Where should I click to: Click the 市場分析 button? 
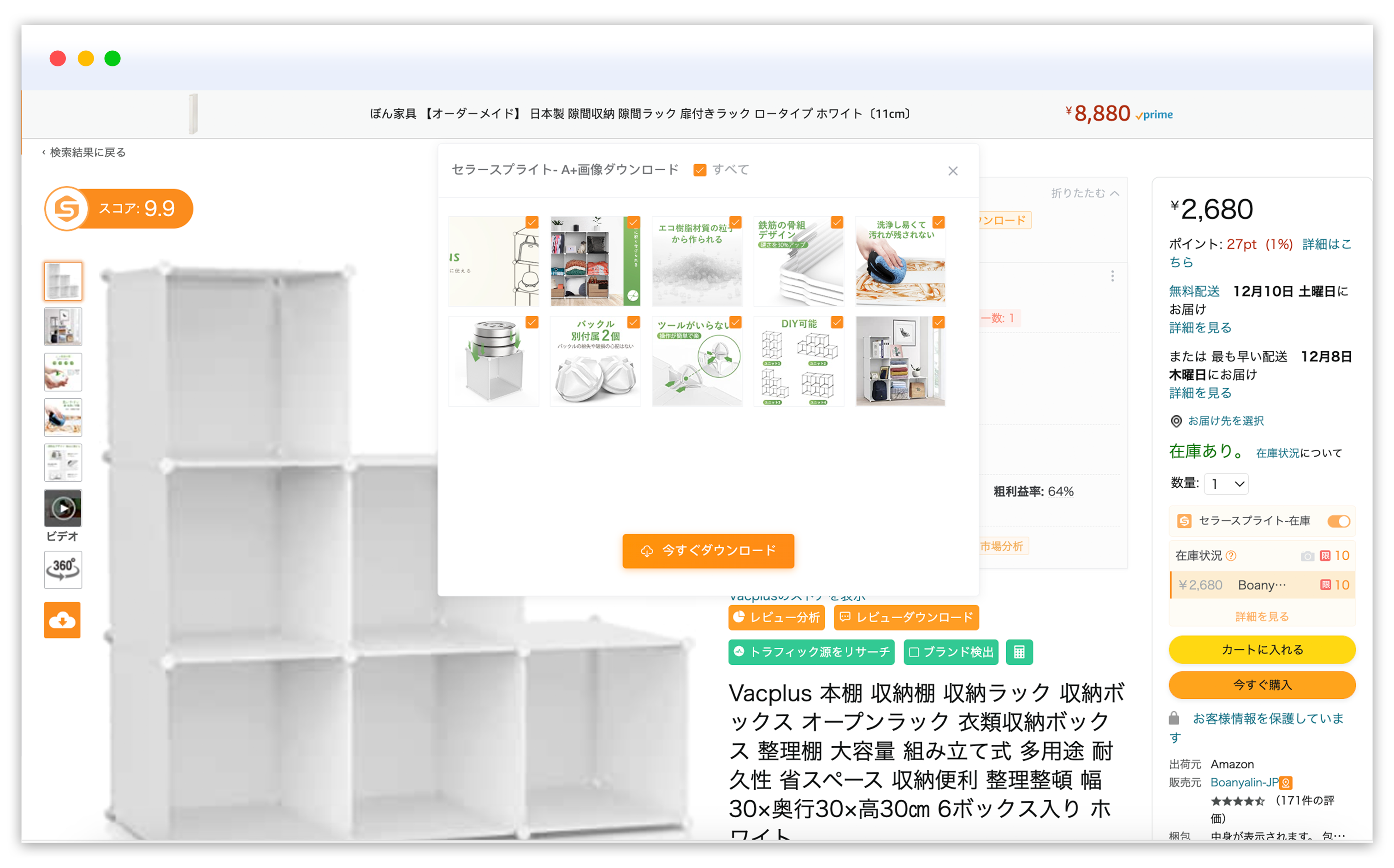coord(1003,547)
